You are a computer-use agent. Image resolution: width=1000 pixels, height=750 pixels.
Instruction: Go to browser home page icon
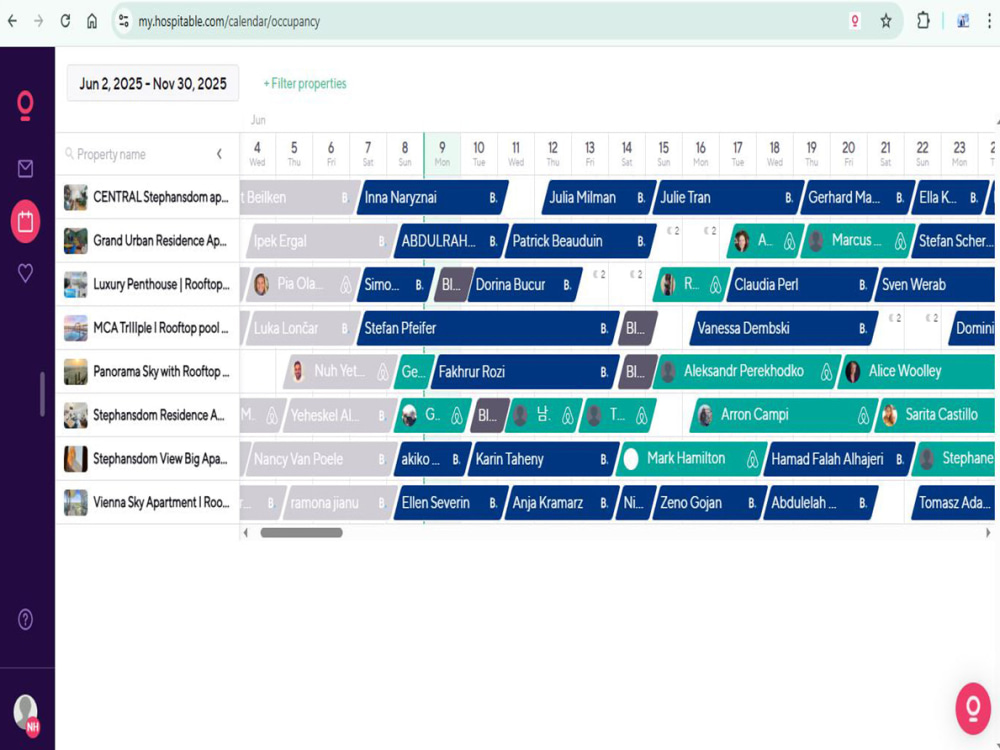(x=92, y=21)
